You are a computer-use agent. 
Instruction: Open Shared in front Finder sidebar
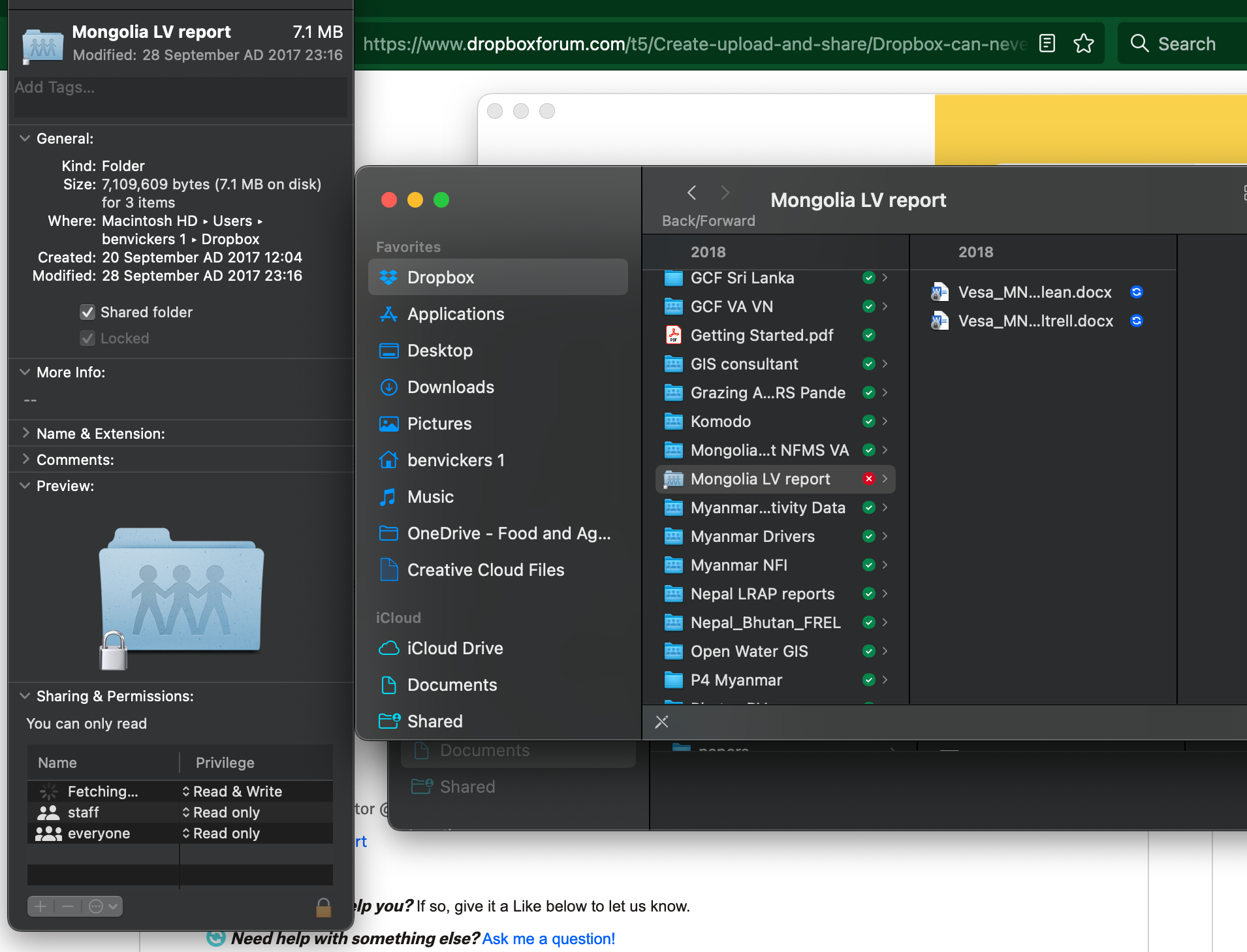497,721
